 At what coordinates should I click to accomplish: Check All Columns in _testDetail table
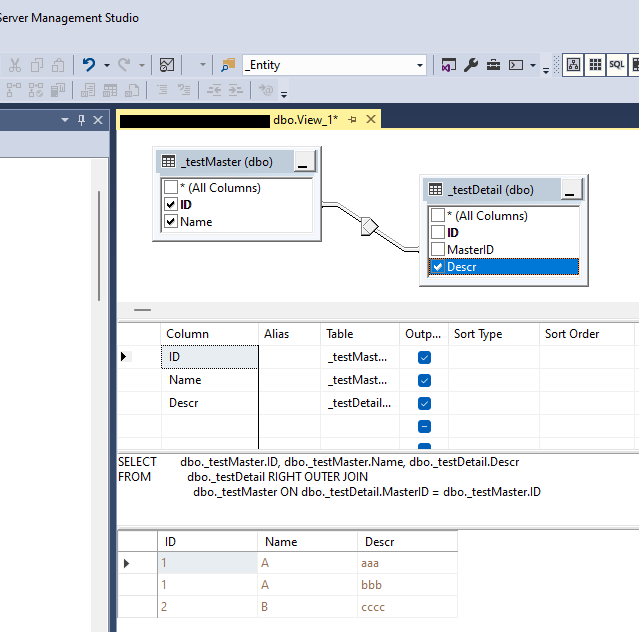tap(438, 215)
